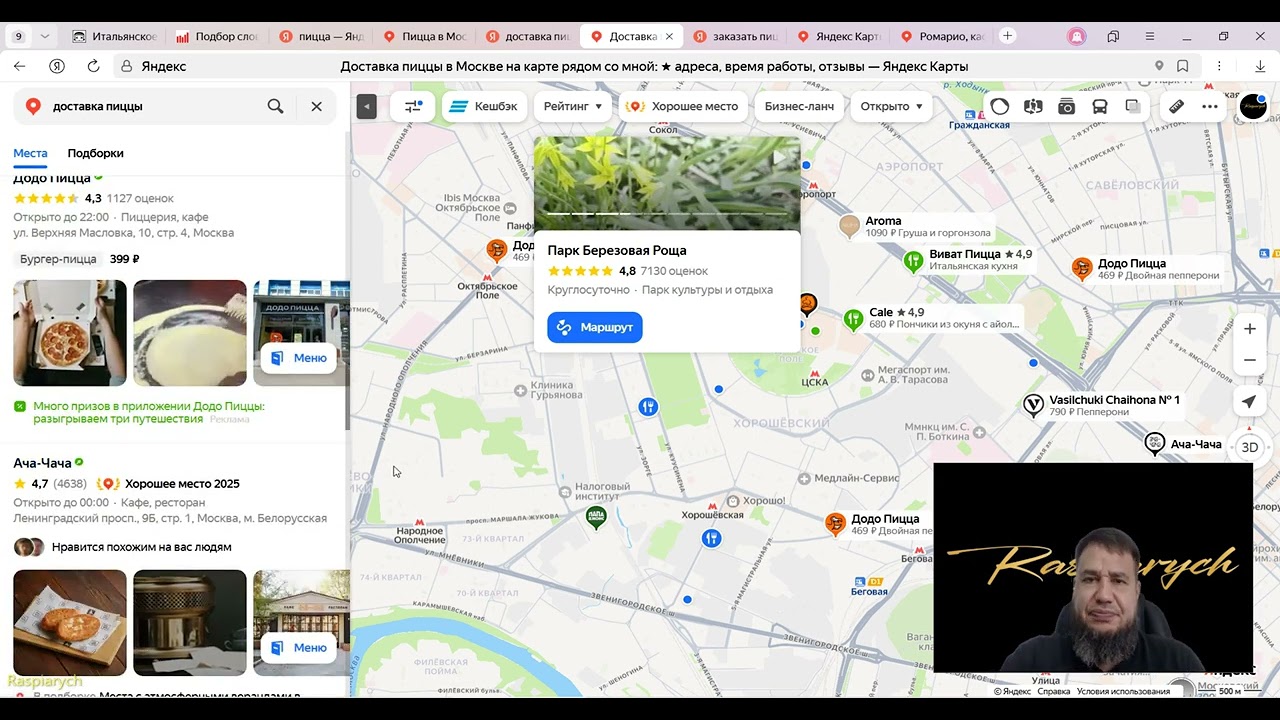Viewport: 1280px width, 720px height.
Task: Open the pizza-in-box photo of Додо Пицца
Action: click(x=70, y=333)
